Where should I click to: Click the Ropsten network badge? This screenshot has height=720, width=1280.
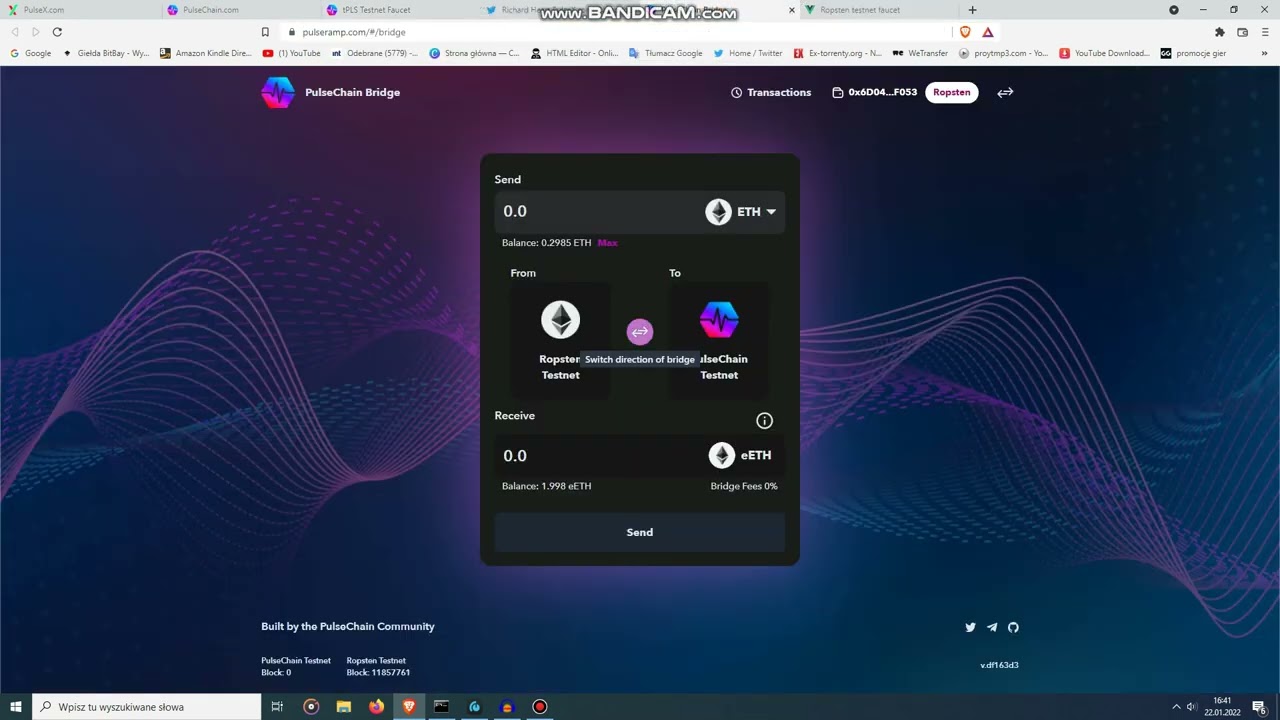tap(951, 92)
